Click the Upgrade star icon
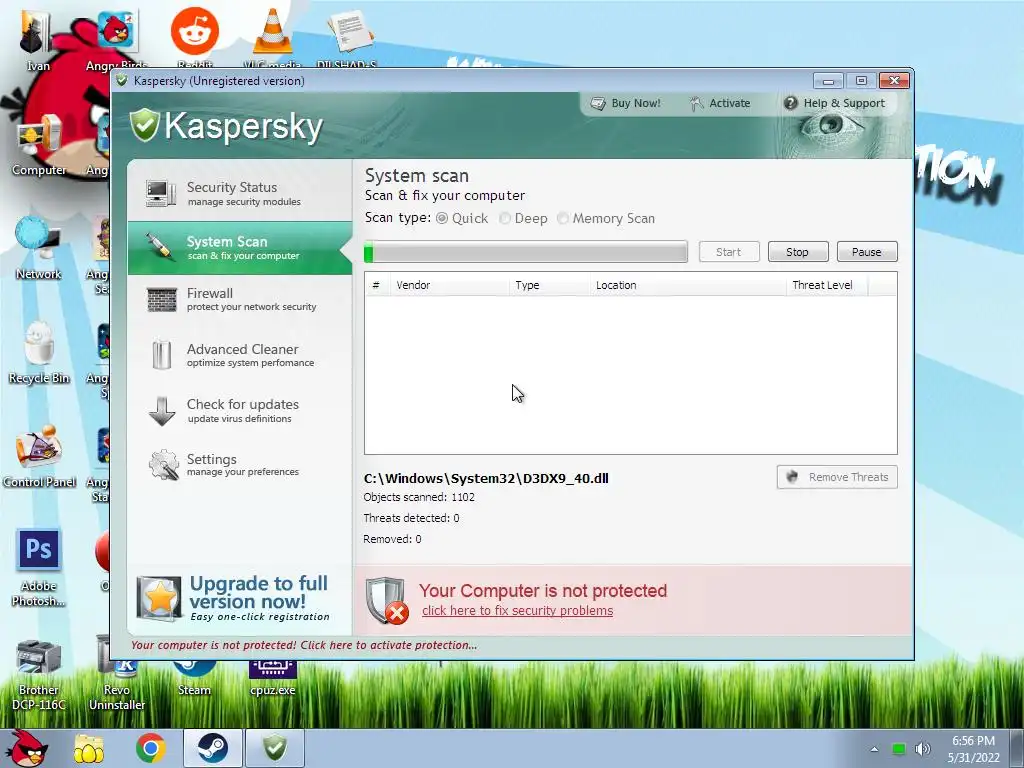Viewport: 1024px width, 768px height. tap(159, 598)
